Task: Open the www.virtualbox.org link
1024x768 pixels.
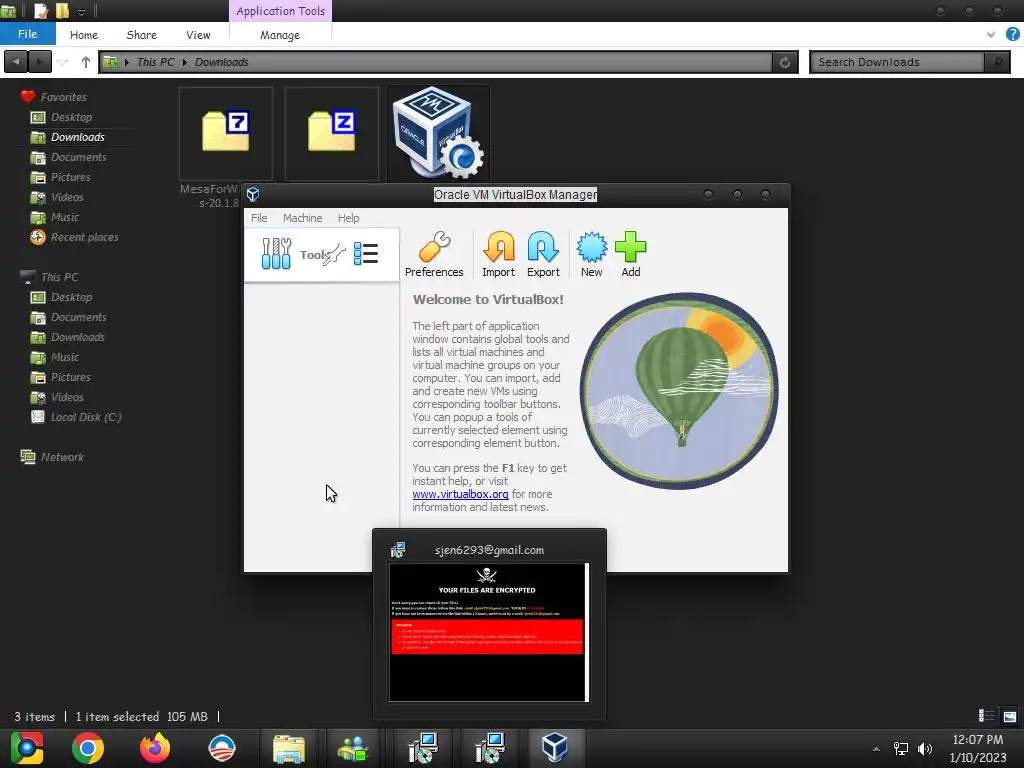Action: pyautogui.click(x=460, y=494)
